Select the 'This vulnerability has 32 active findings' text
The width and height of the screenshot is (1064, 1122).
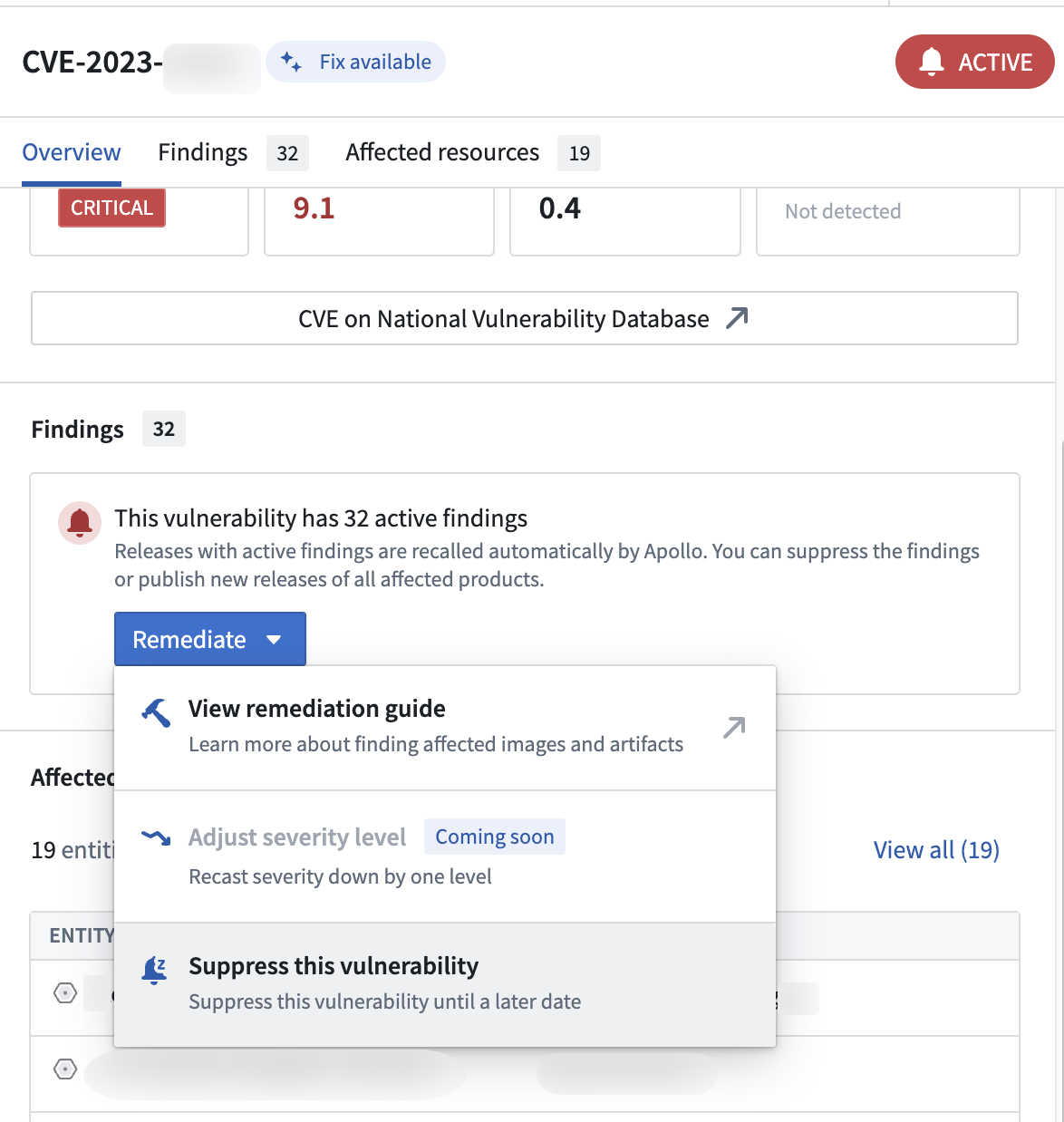[321, 518]
